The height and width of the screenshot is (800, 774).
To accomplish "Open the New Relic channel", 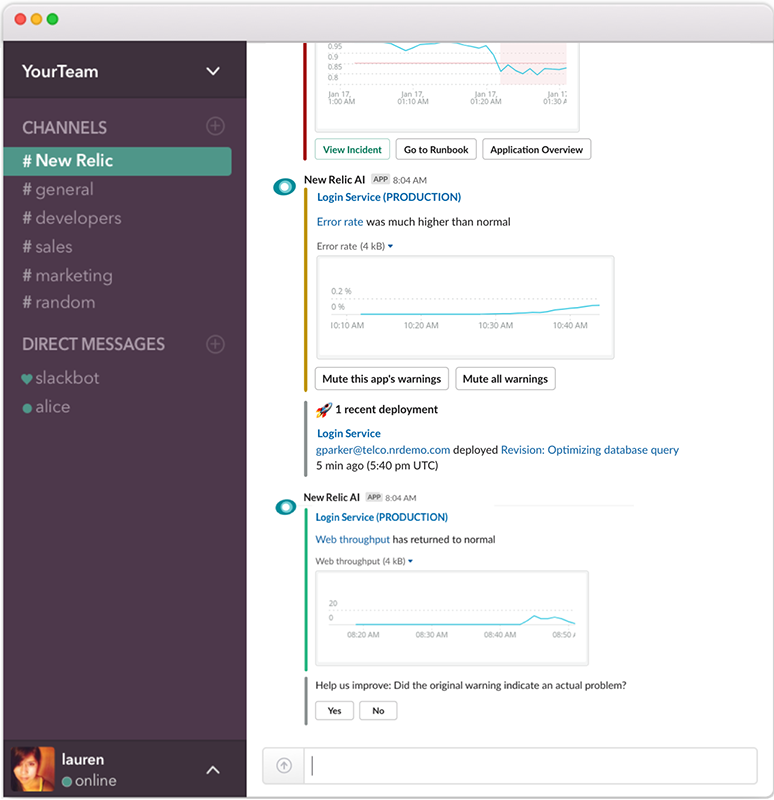I will [x=117, y=161].
